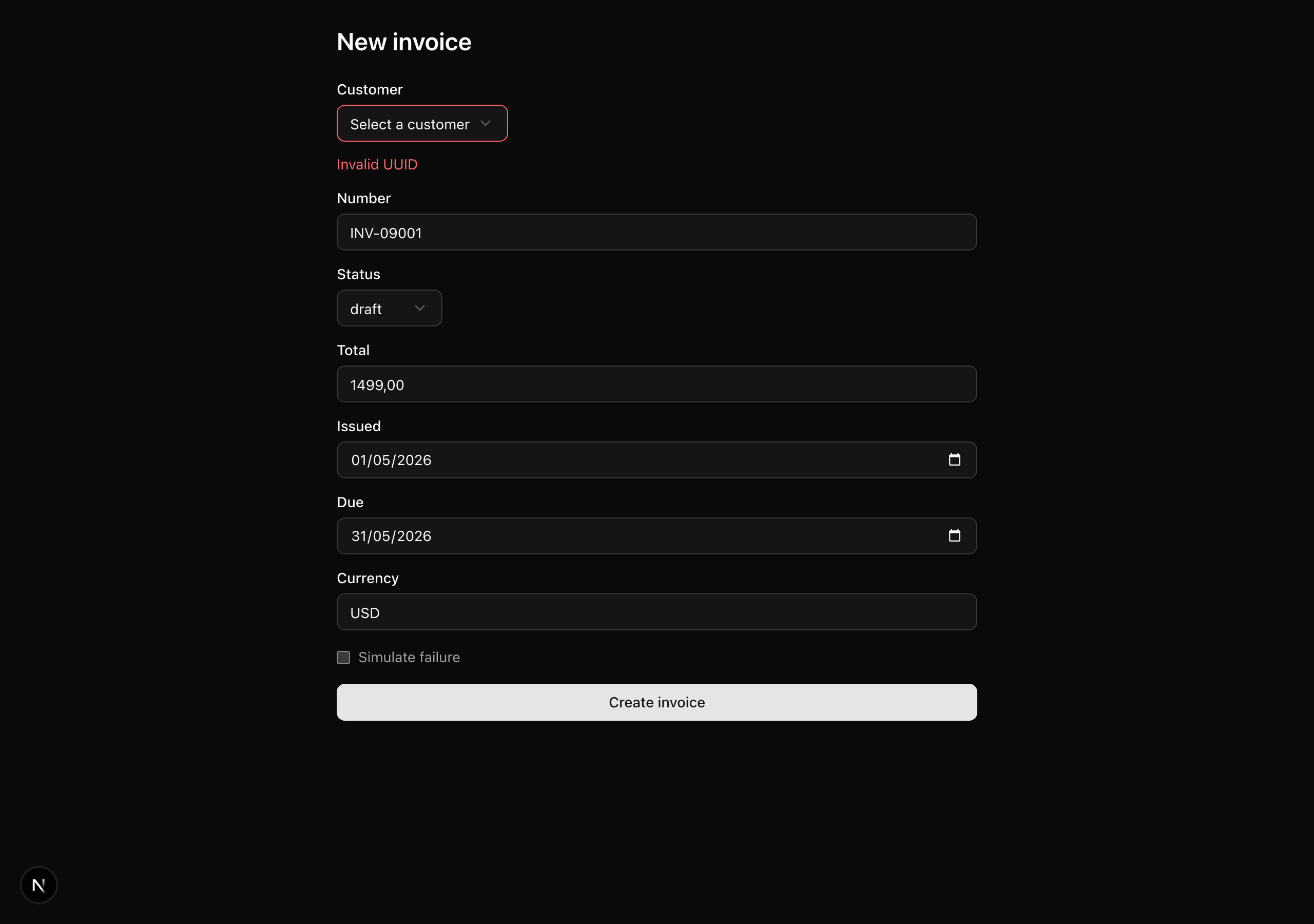This screenshot has height=924, width=1314.
Task: Click the Invalid UUID error message
Action: point(377,164)
